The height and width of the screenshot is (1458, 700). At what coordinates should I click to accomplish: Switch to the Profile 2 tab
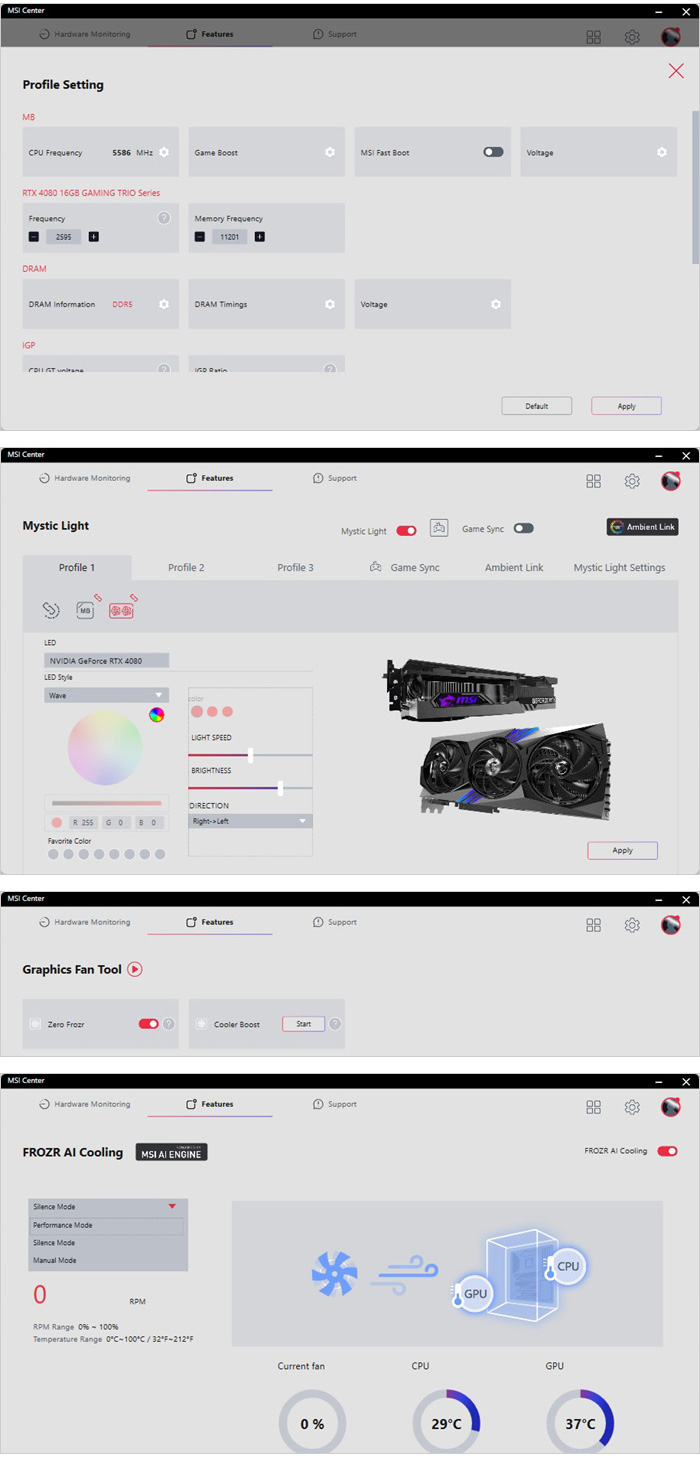[x=186, y=568]
